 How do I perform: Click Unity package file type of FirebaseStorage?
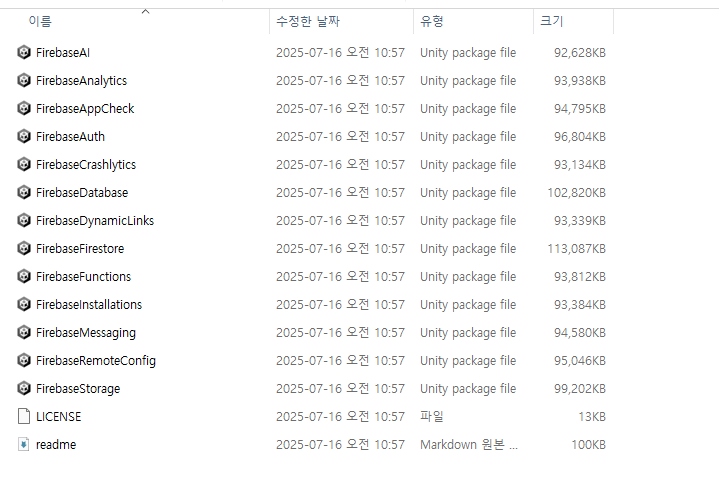tap(468, 388)
